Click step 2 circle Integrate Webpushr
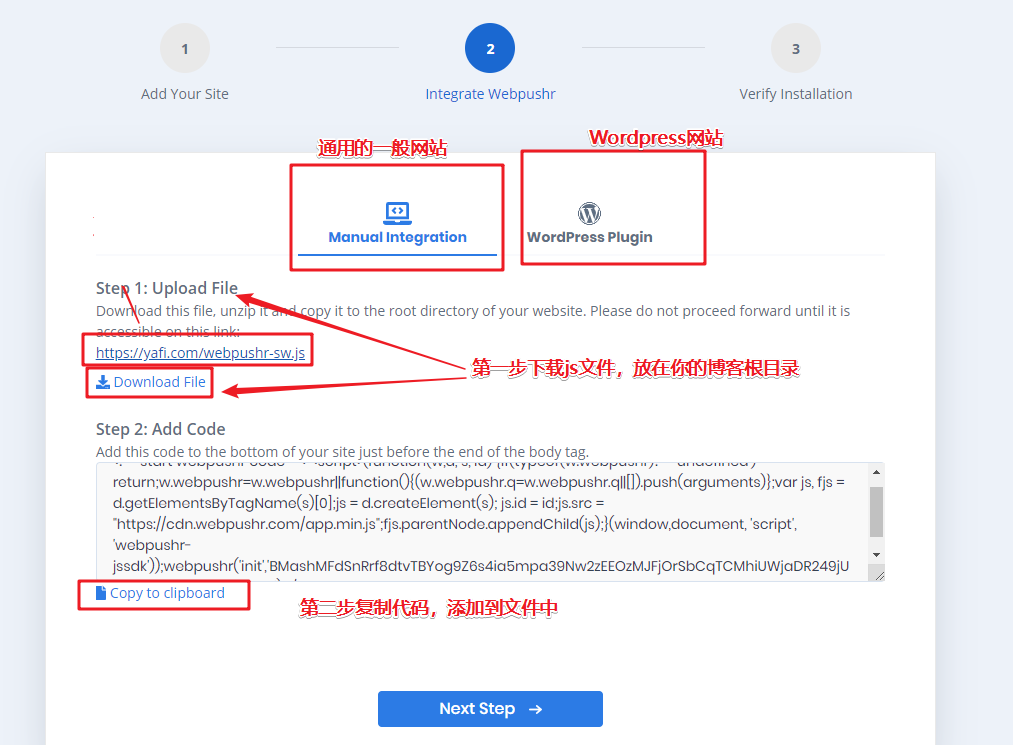Screen dimensions: 1013x745 pyautogui.click(x=490, y=48)
